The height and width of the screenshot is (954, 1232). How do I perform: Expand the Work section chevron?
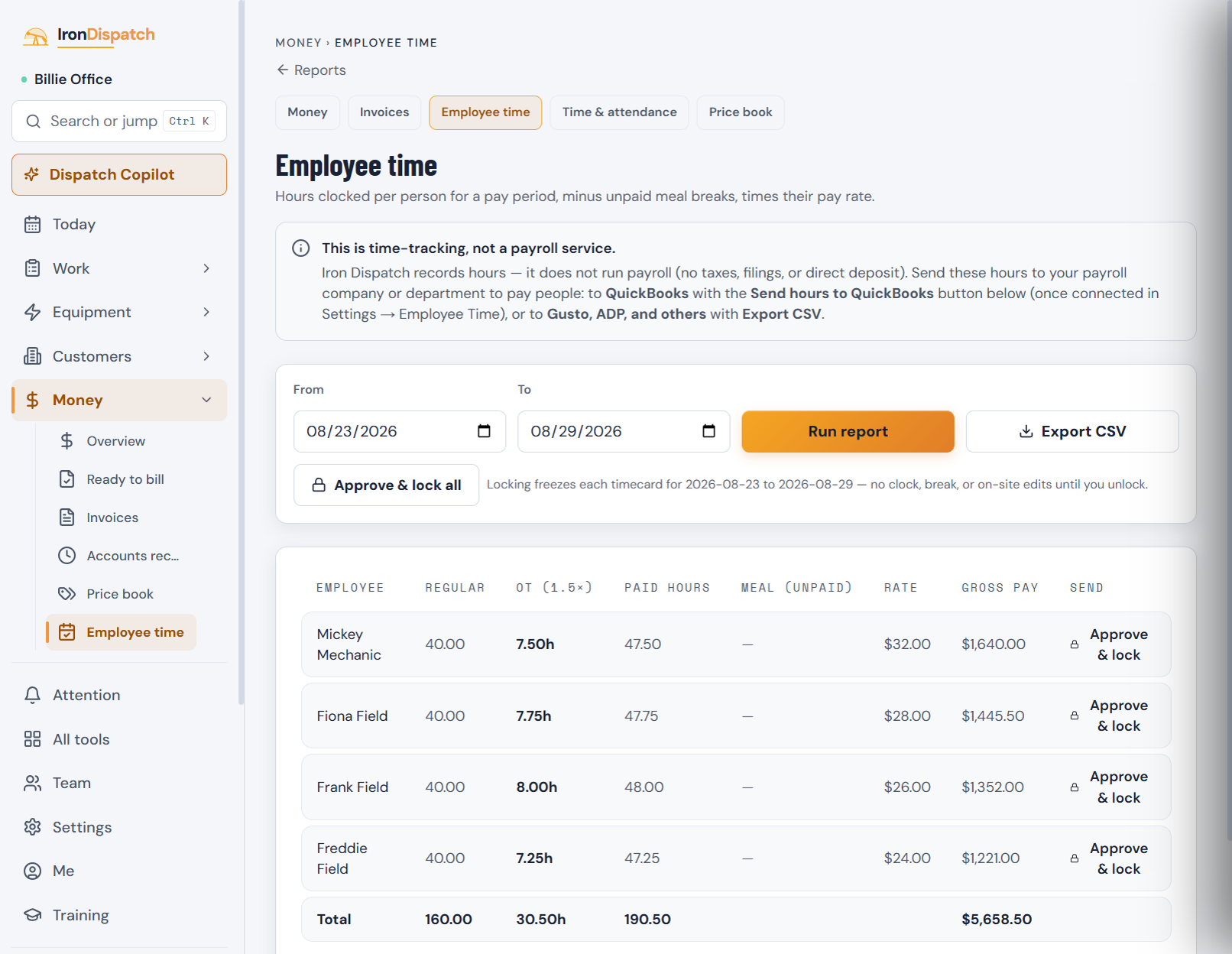pyautogui.click(x=206, y=268)
